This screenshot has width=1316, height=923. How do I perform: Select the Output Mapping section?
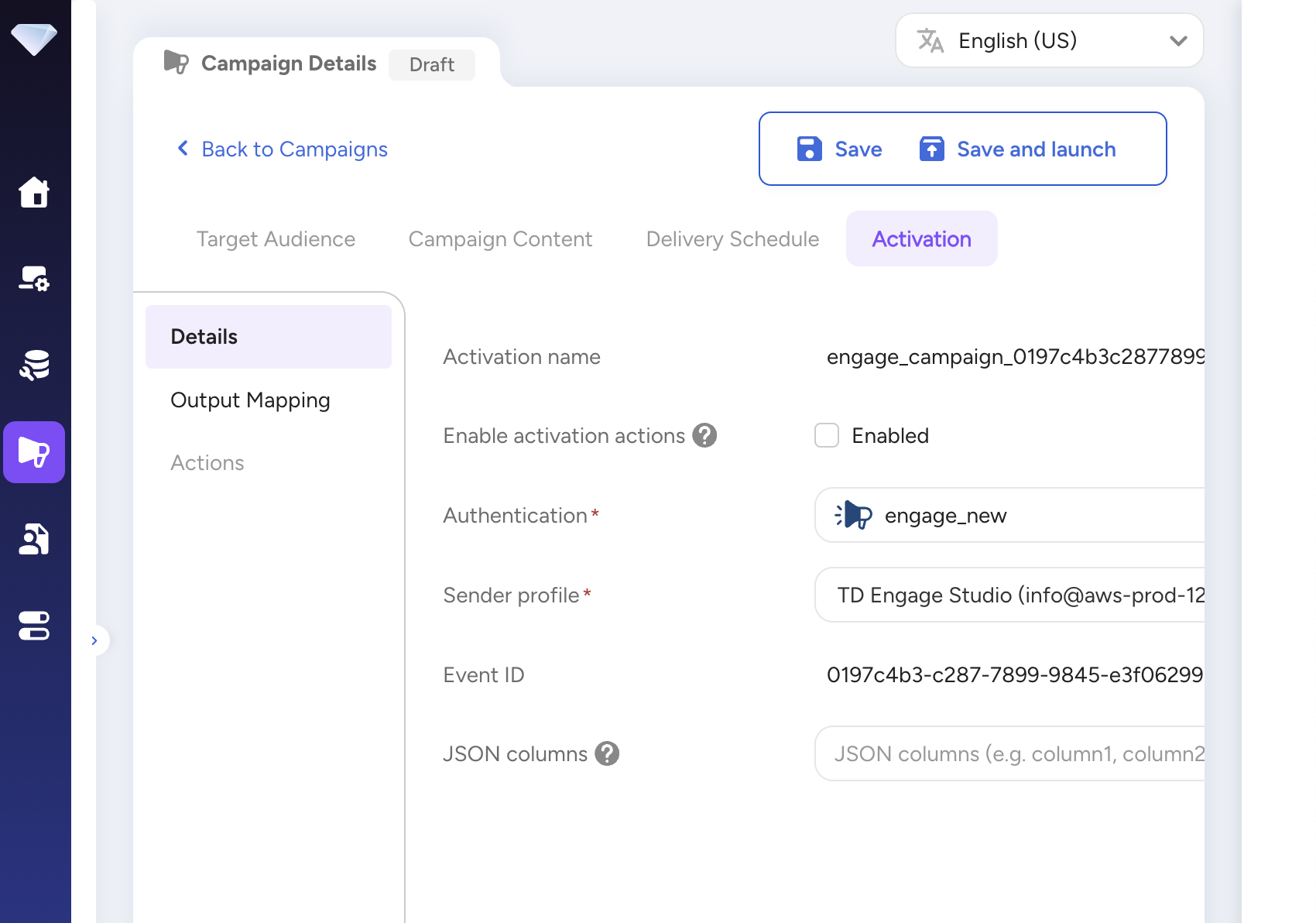249,400
